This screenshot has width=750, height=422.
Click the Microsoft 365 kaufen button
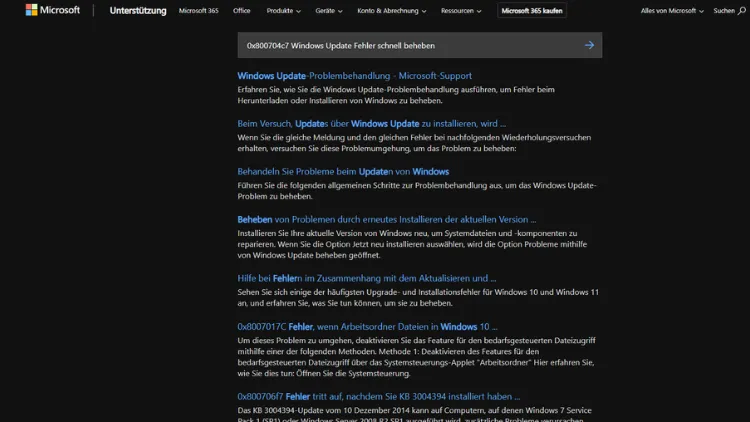(532, 11)
